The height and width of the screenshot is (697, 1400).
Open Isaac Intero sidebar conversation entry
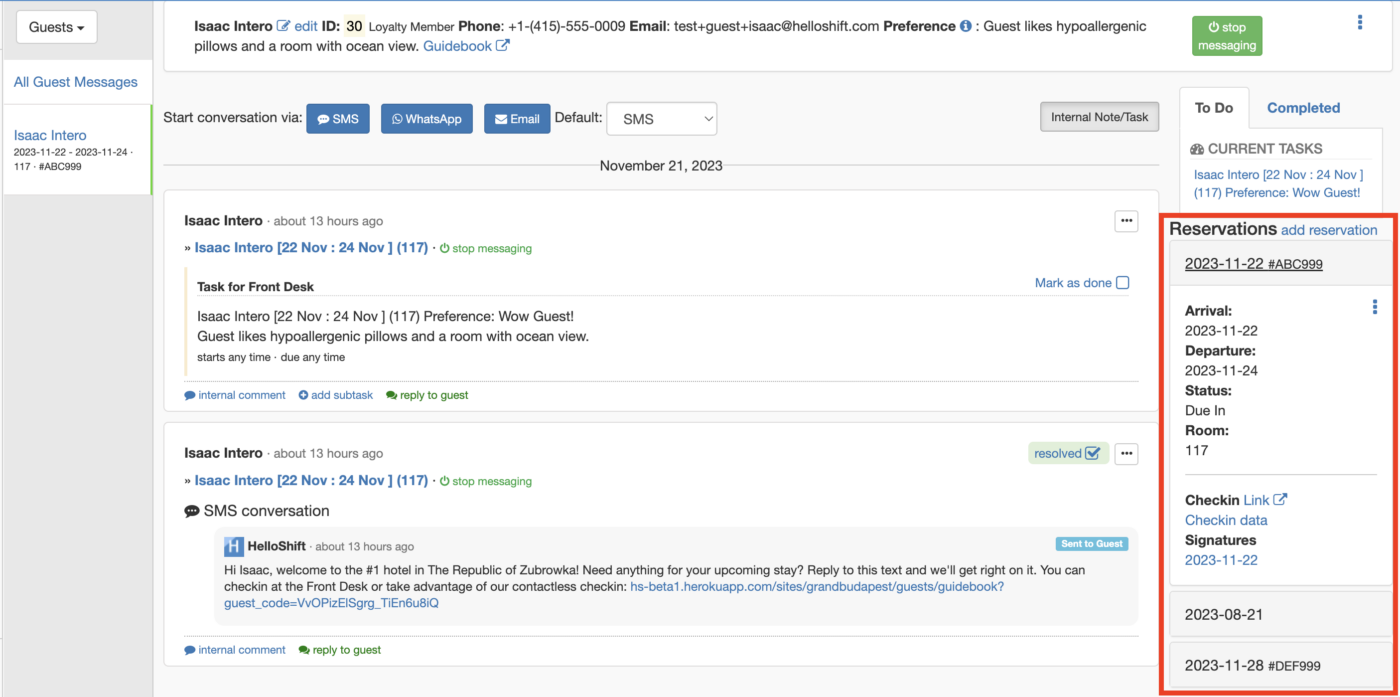[77, 150]
